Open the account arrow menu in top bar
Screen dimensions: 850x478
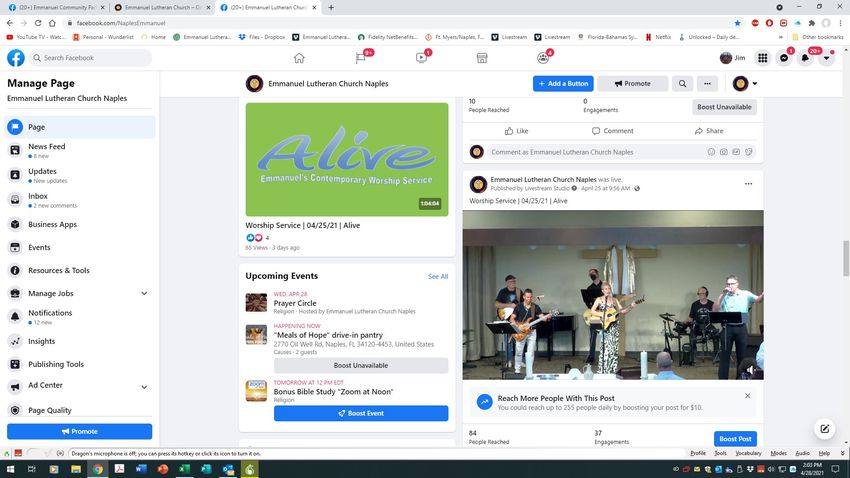(826, 58)
